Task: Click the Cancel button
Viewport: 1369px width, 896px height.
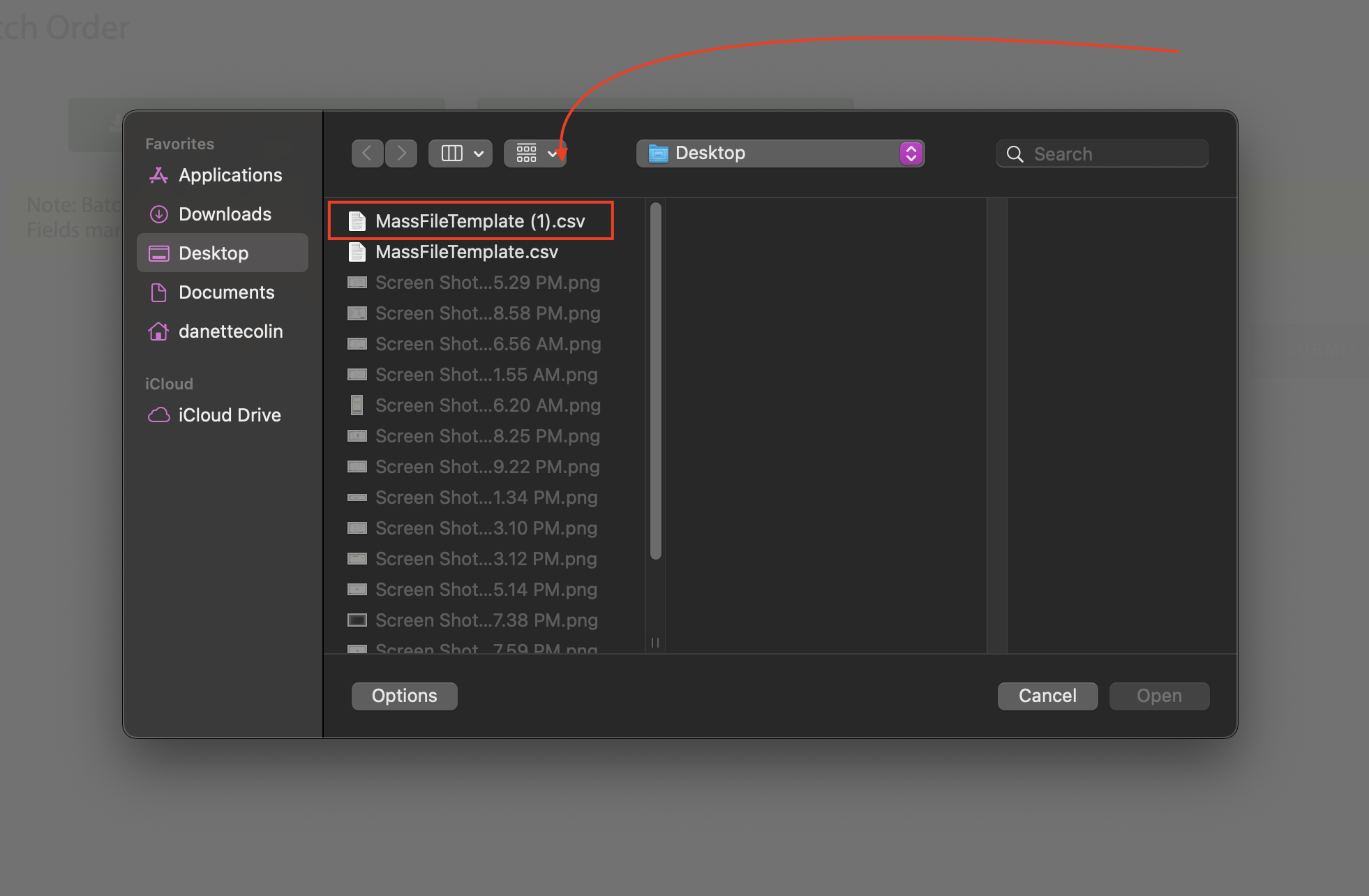Action: click(x=1047, y=696)
